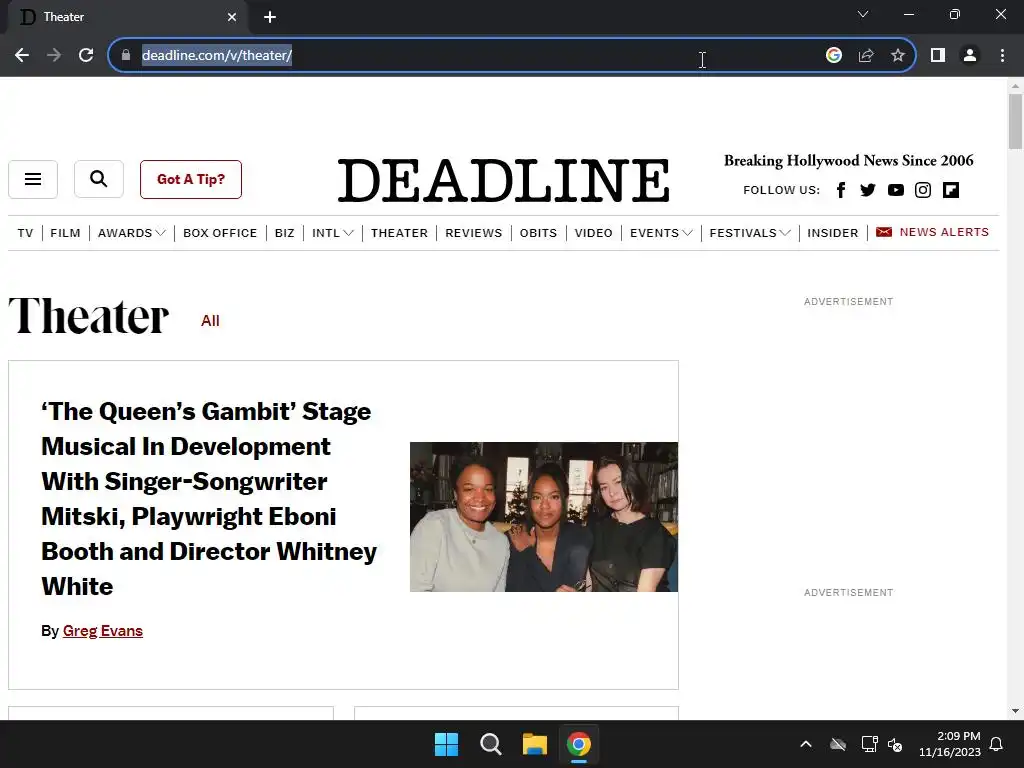Show hidden system tray icons
Image resolution: width=1024 pixels, height=768 pixels.
click(x=806, y=744)
